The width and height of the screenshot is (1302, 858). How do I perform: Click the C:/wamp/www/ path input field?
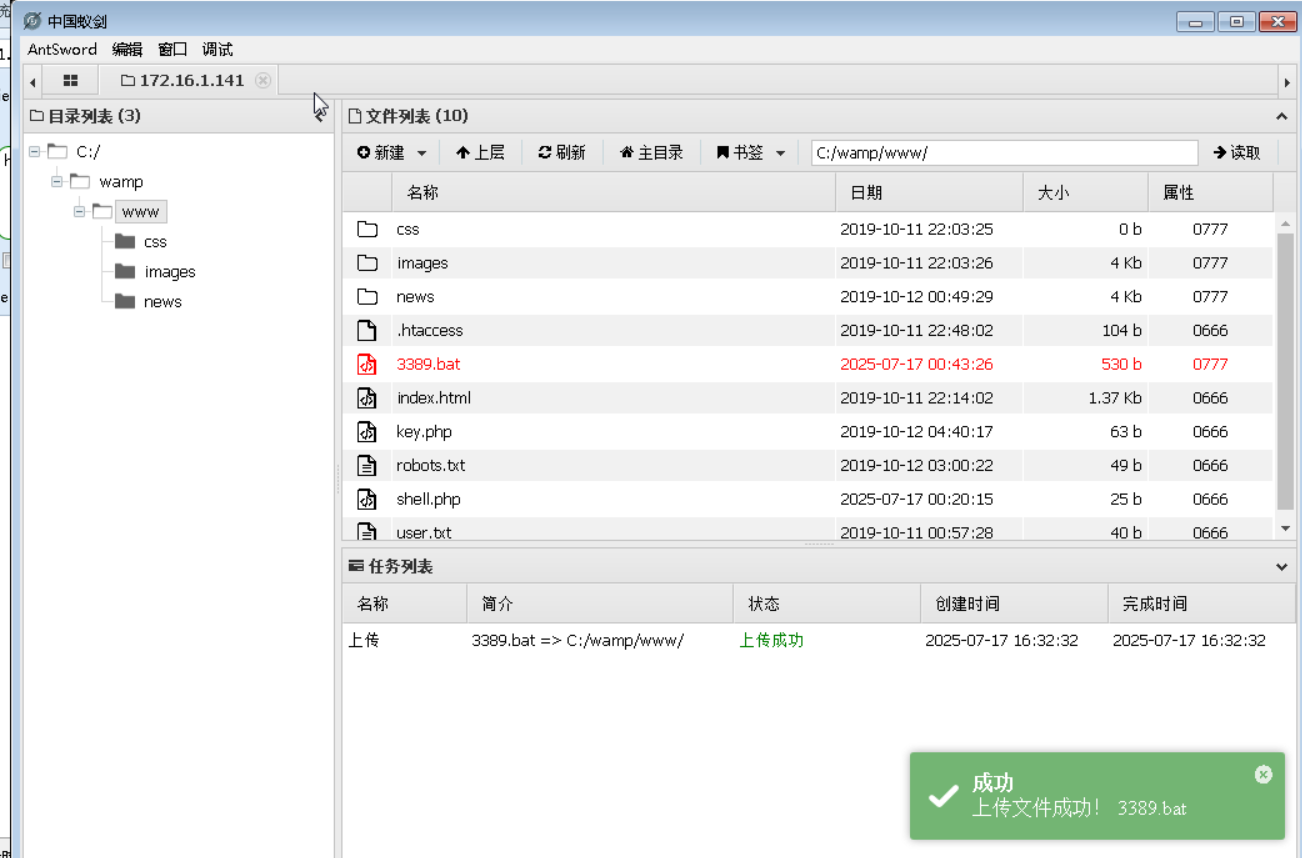(x=1003, y=152)
